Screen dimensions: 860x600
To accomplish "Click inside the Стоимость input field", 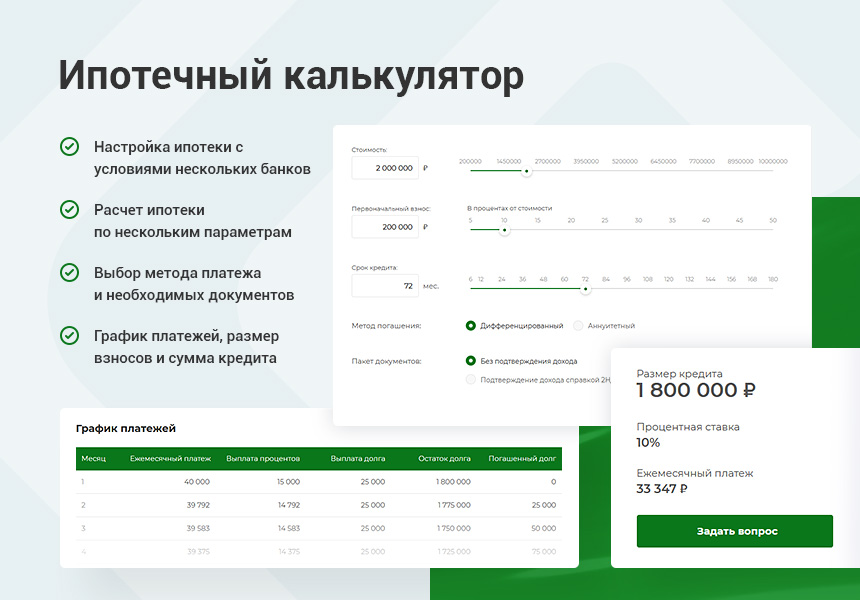I will click(385, 167).
